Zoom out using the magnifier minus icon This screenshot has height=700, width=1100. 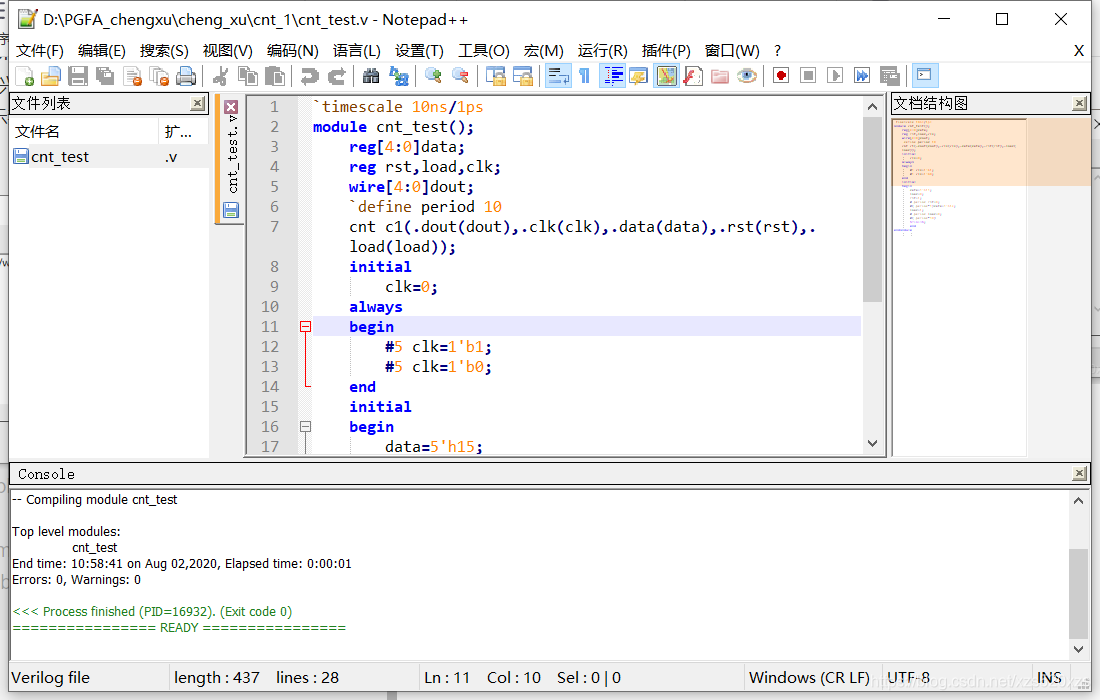460,76
